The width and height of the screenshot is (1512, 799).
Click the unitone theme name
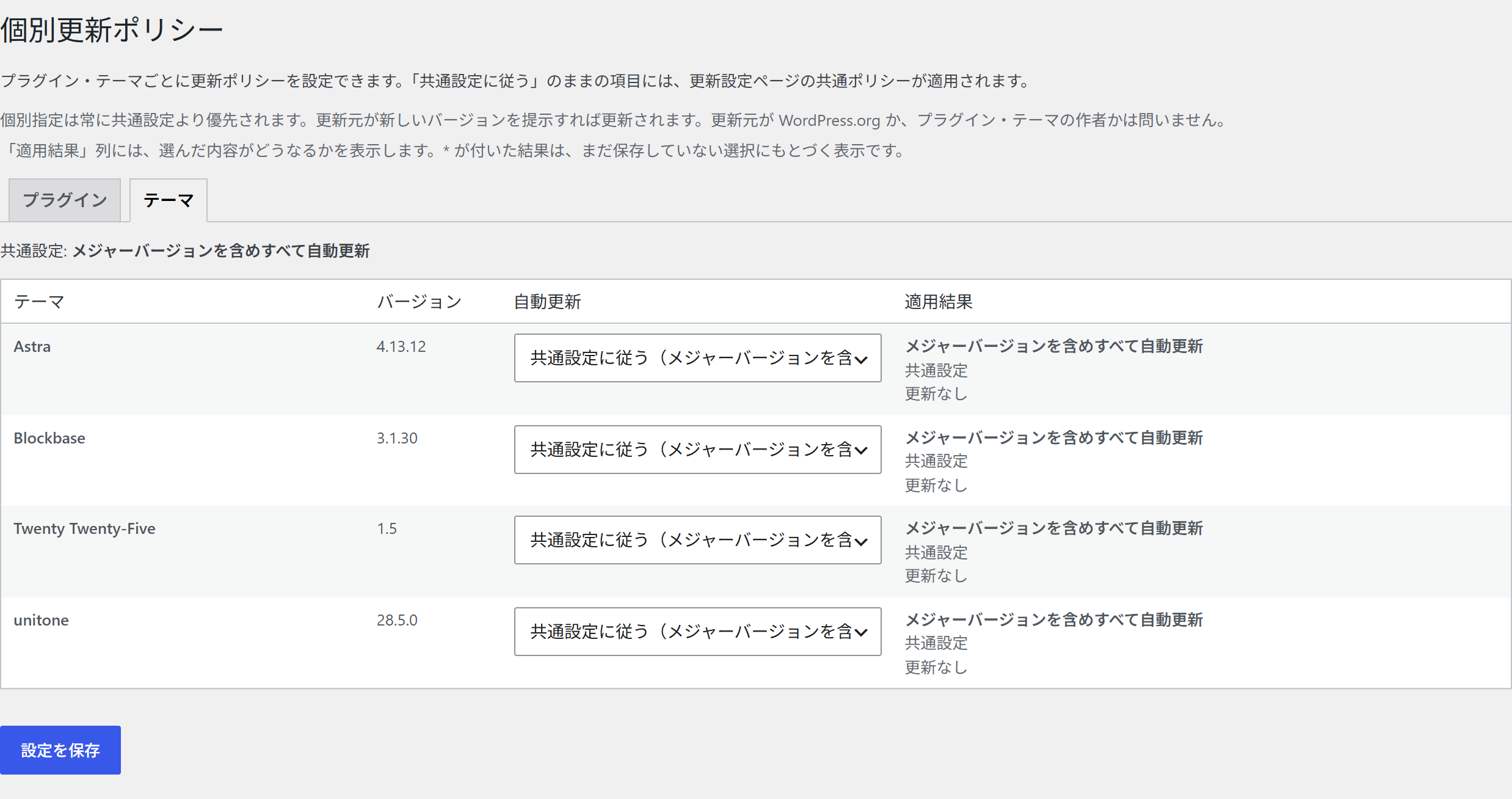(x=41, y=620)
